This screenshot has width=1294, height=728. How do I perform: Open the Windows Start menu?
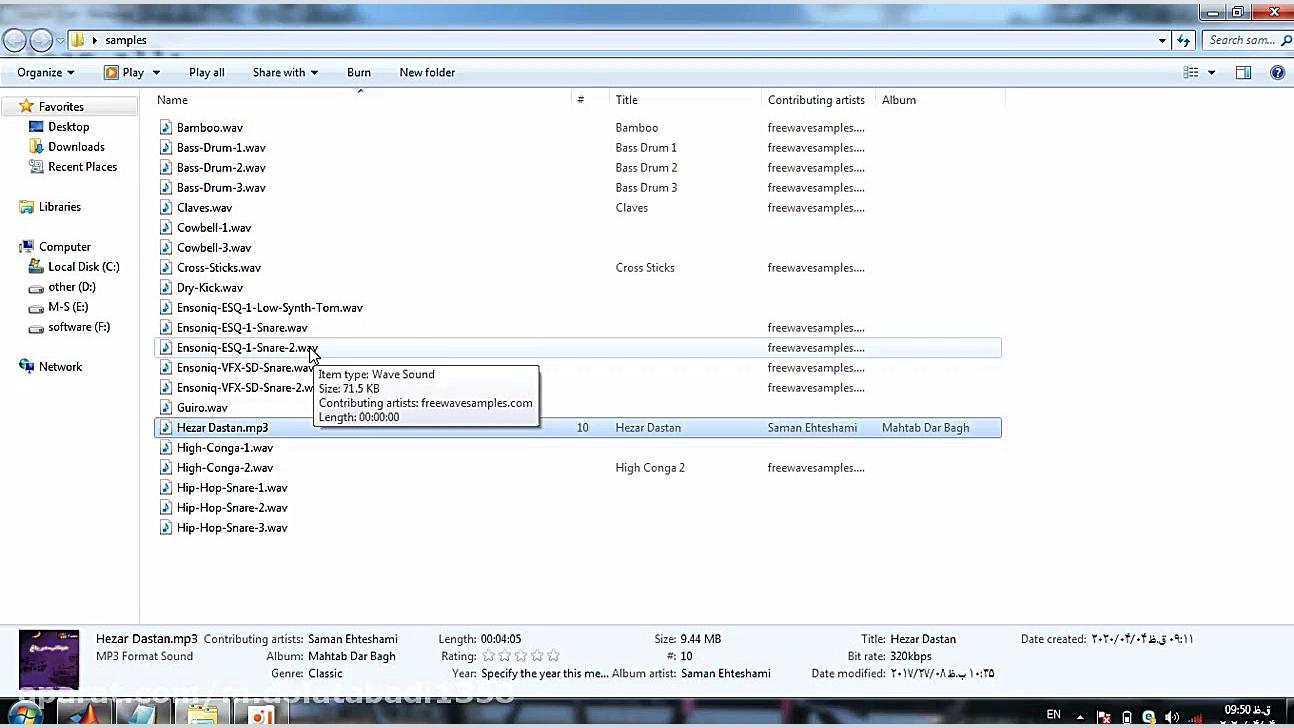click(x=24, y=714)
